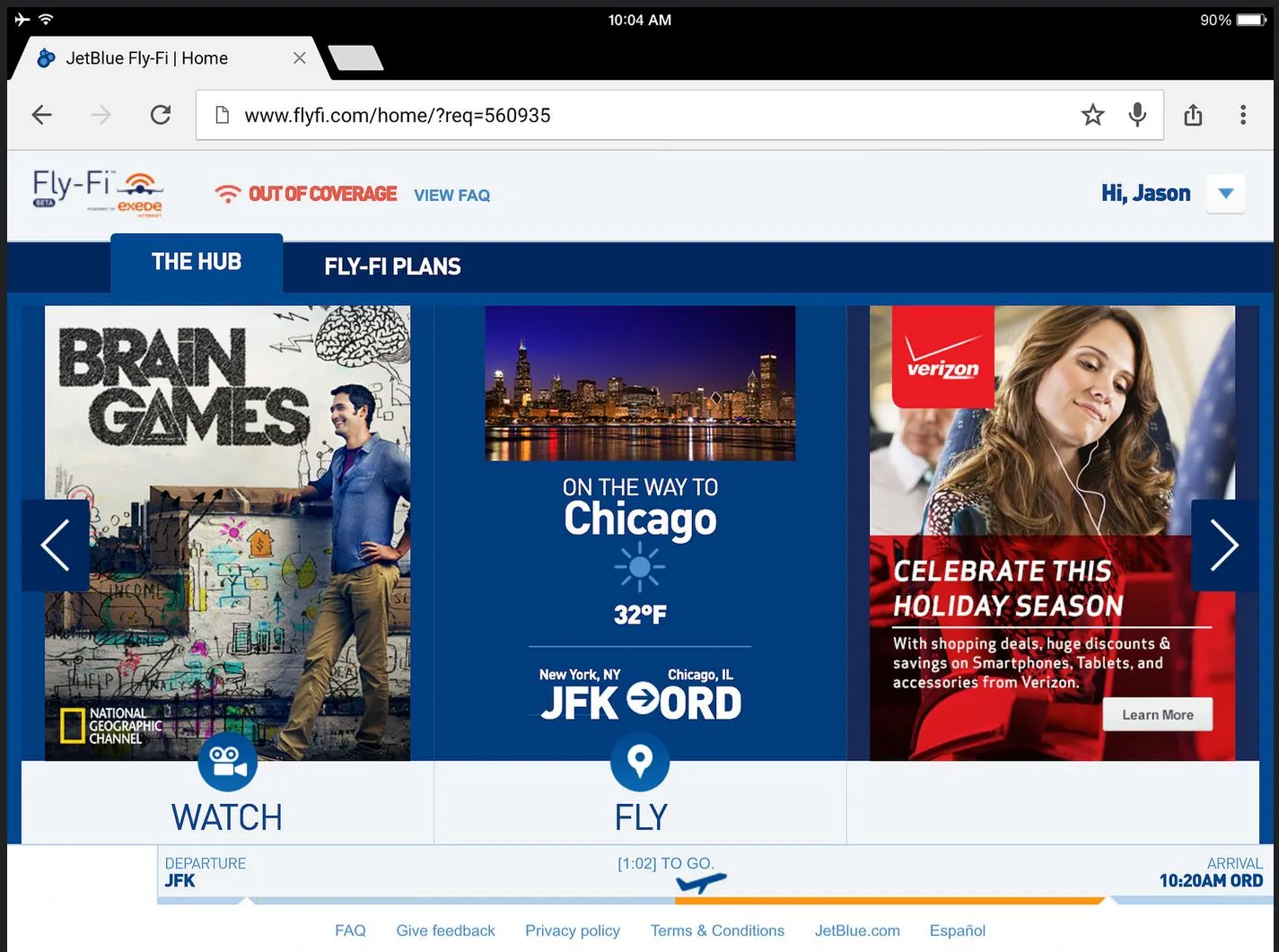1279x952 pixels.
Task: Click Learn More on the Verizon offer
Action: [x=1157, y=714]
